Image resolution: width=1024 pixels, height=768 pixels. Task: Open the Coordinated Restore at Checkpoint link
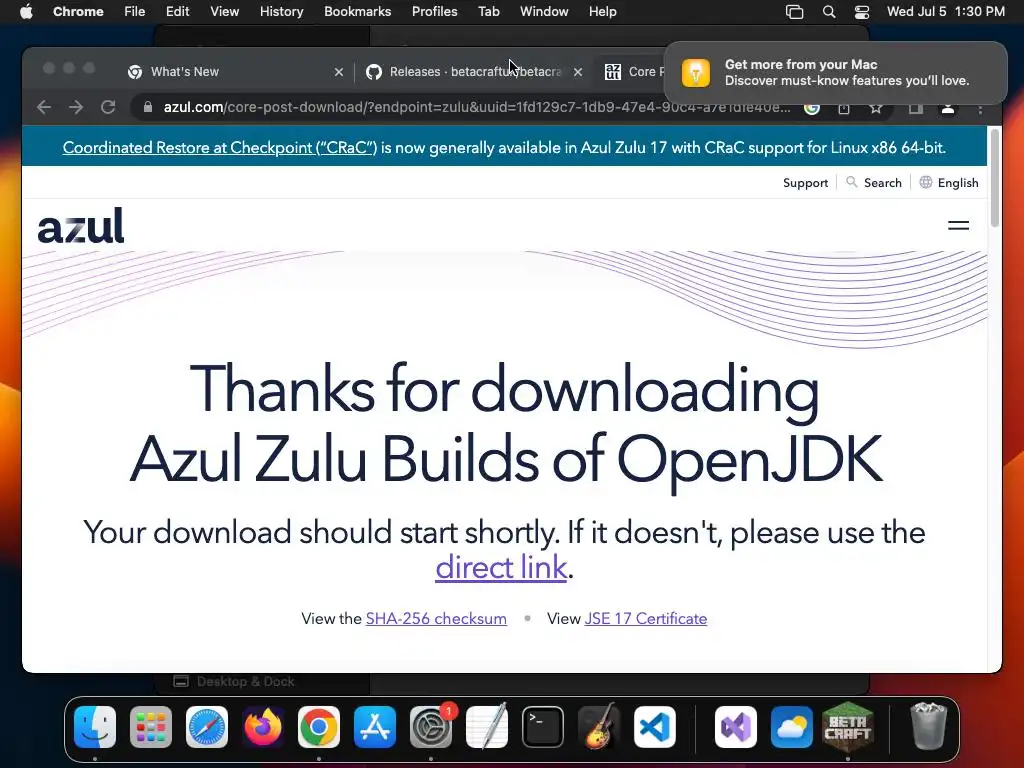tap(219, 148)
